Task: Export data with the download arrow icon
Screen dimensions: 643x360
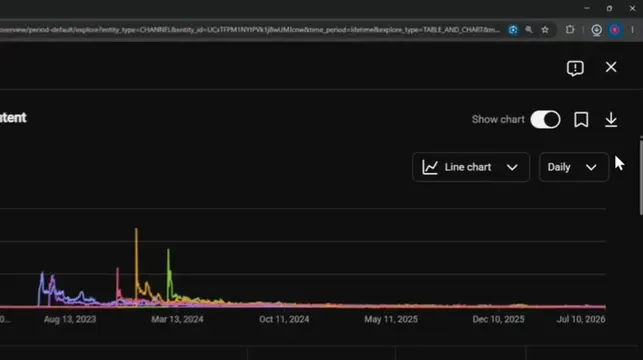Action: click(x=611, y=120)
